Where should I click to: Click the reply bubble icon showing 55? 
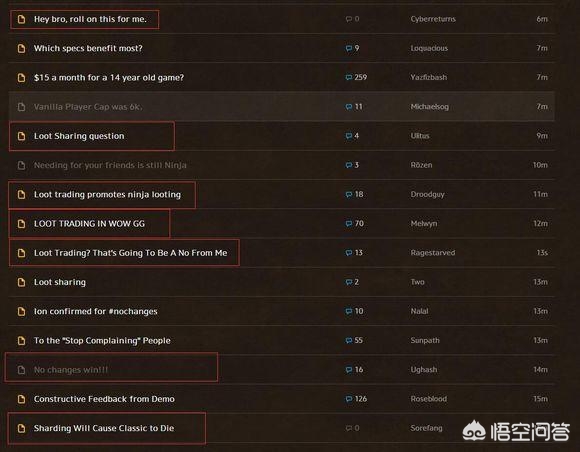click(348, 340)
